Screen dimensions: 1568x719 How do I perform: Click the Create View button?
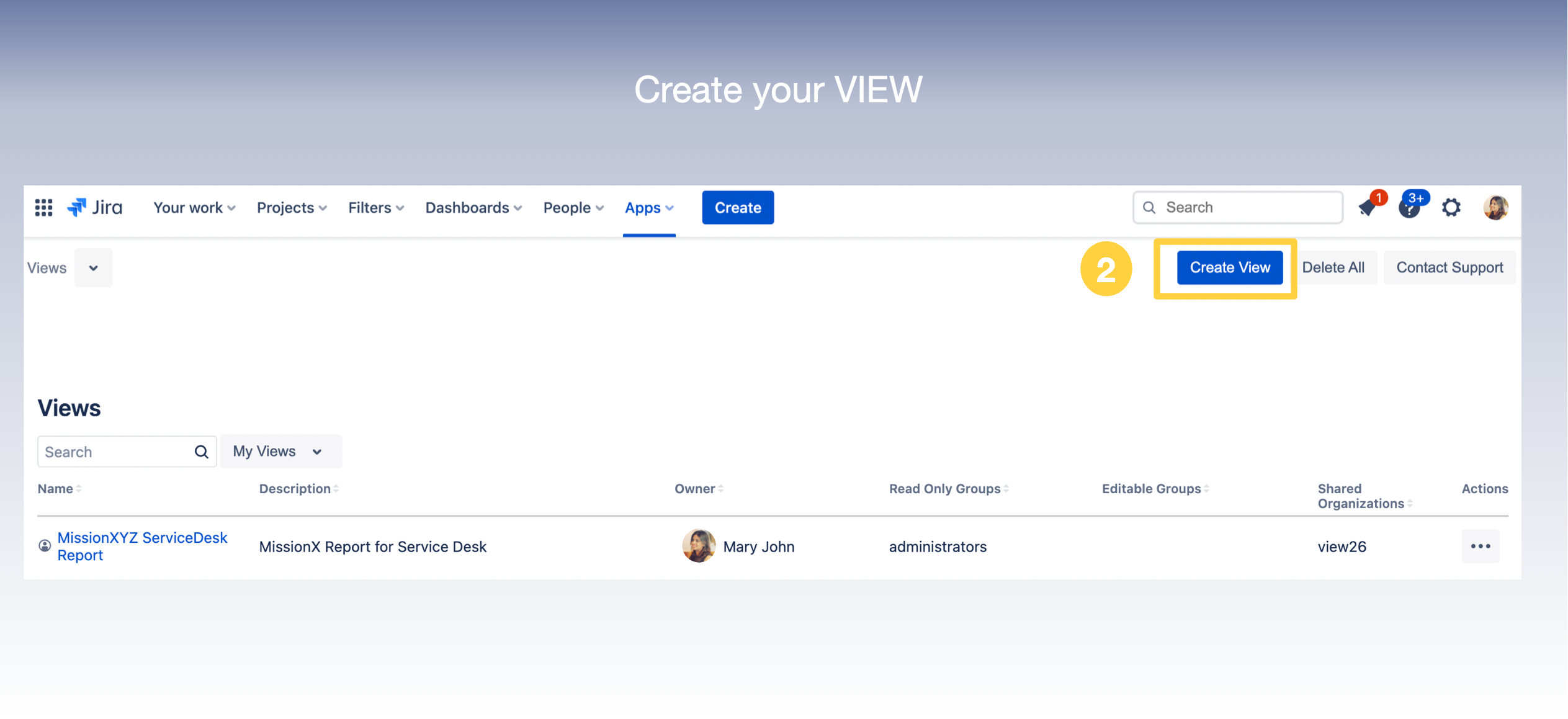coord(1229,267)
